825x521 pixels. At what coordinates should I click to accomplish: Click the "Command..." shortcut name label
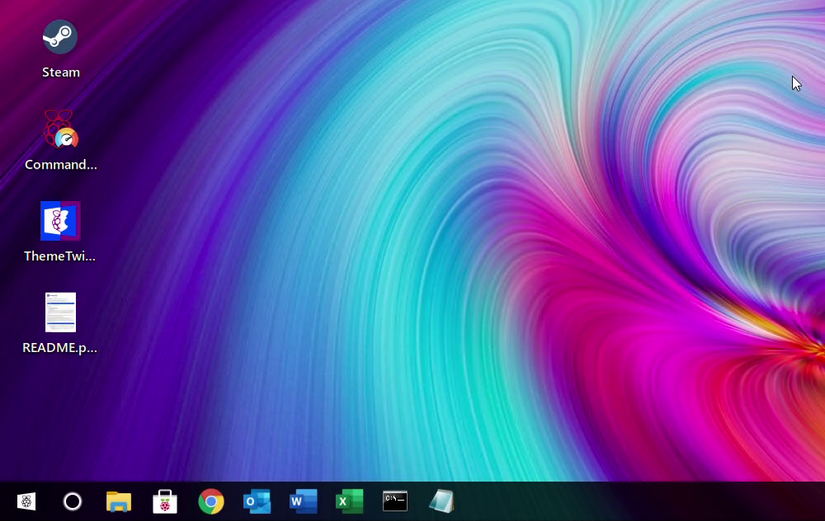(60, 164)
